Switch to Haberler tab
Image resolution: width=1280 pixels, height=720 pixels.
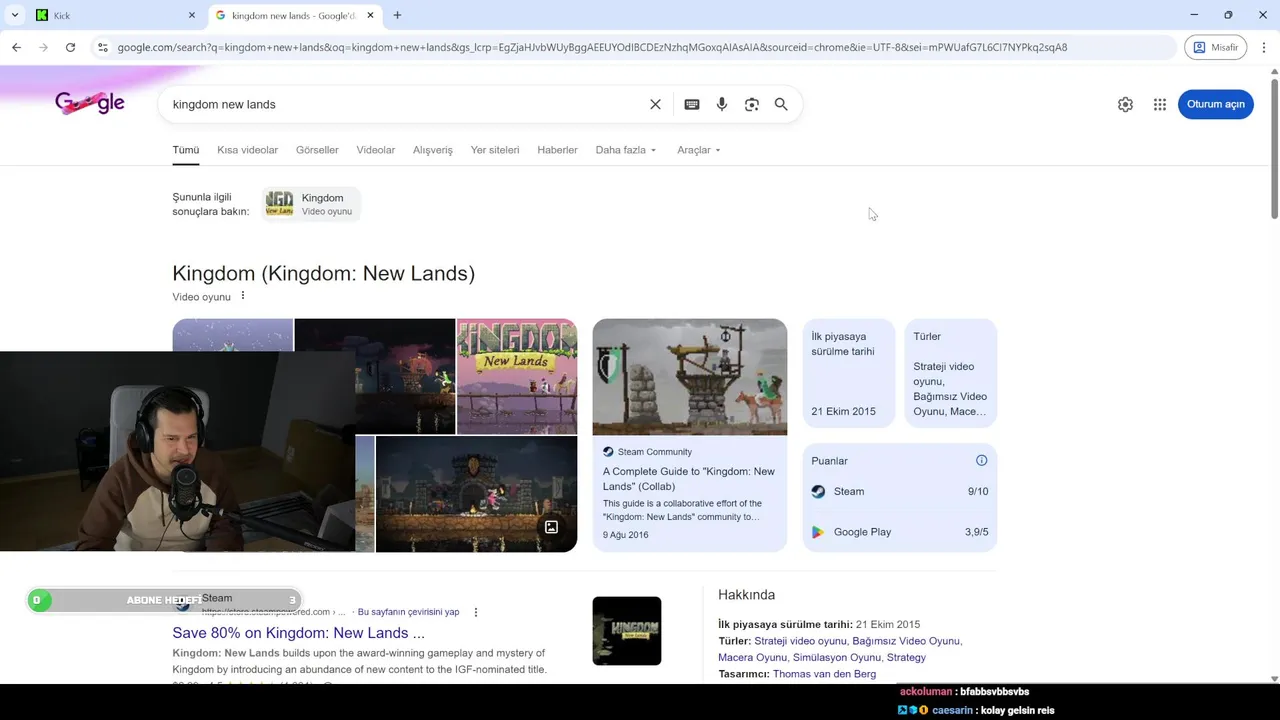click(x=557, y=150)
